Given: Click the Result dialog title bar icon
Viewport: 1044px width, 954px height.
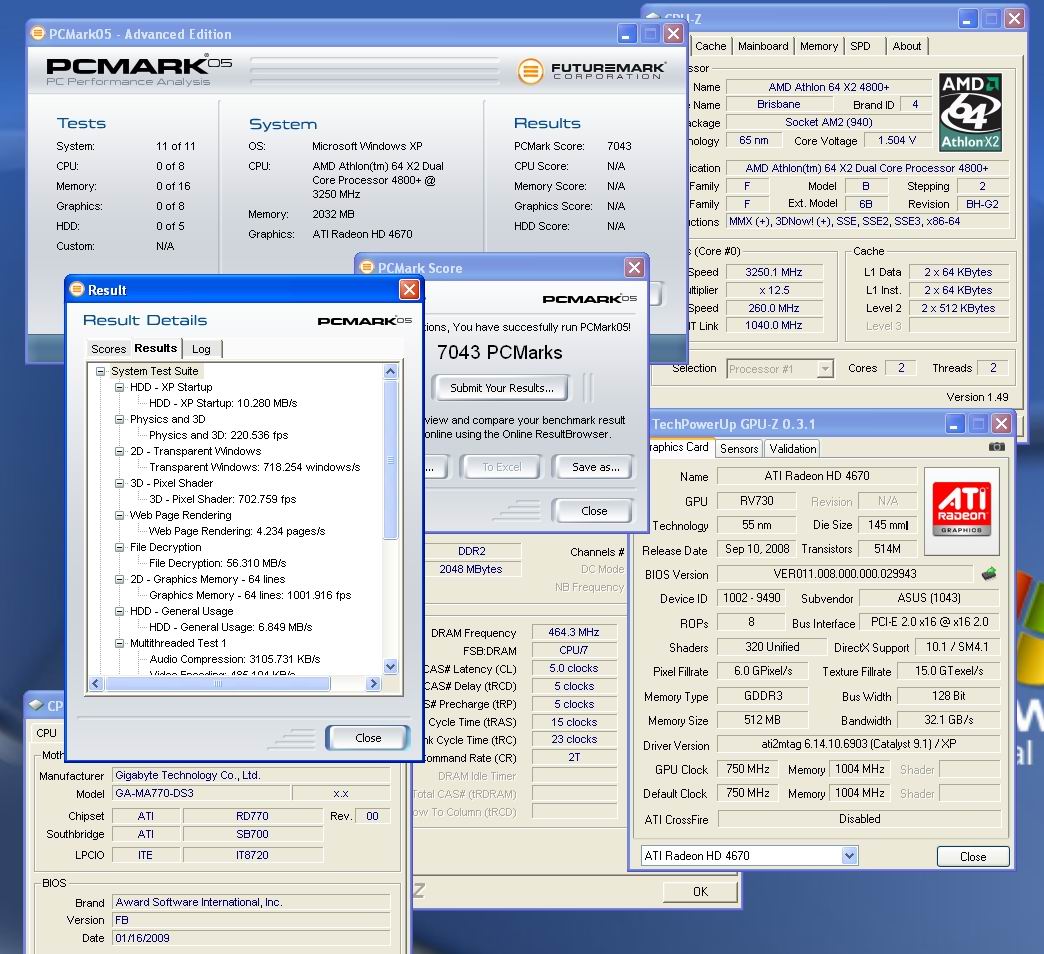Looking at the screenshot, I should click(x=77, y=289).
